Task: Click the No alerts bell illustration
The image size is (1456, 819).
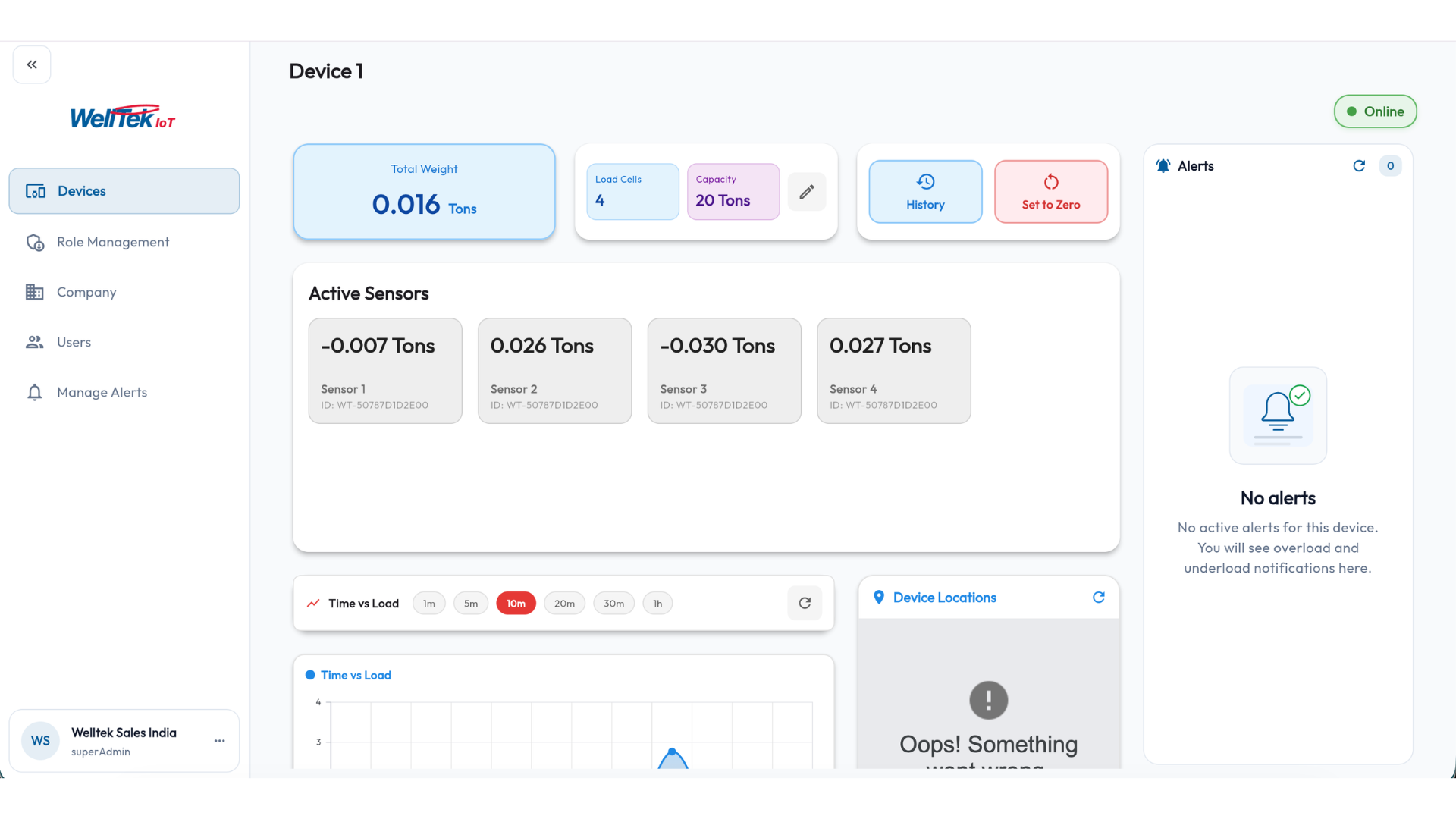Action: (x=1278, y=416)
